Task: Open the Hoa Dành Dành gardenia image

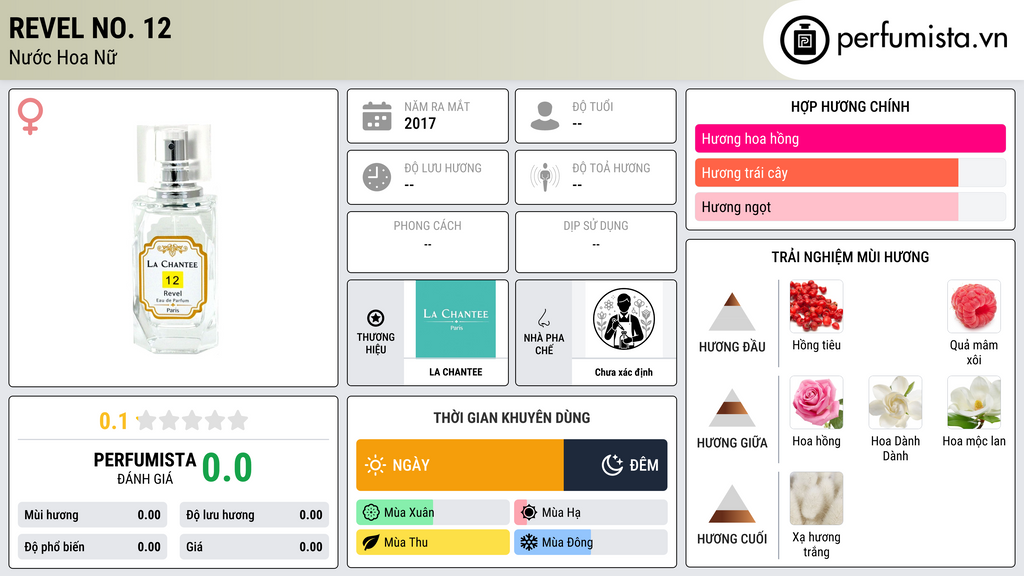Action: coord(895,402)
